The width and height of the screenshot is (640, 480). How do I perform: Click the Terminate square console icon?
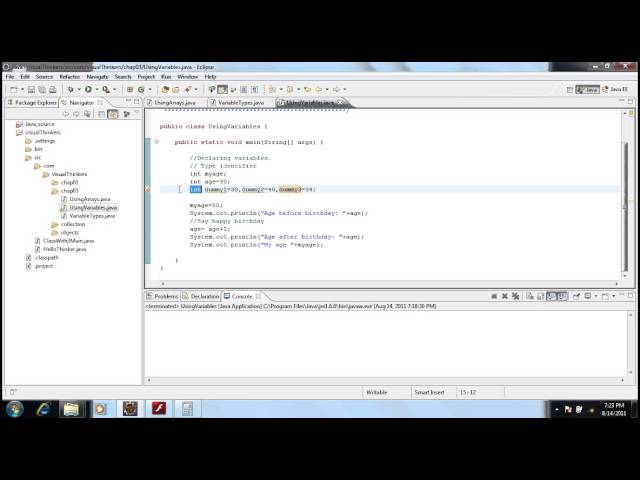[494, 296]
